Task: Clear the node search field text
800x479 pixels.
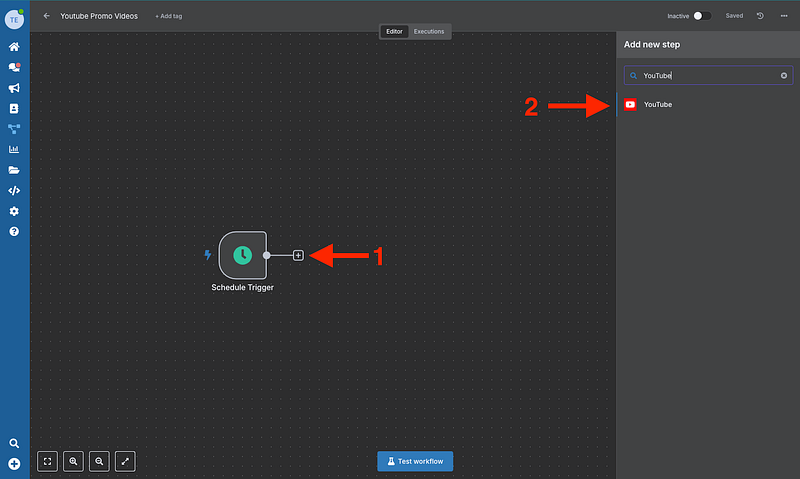Action: tap(784, 75)
